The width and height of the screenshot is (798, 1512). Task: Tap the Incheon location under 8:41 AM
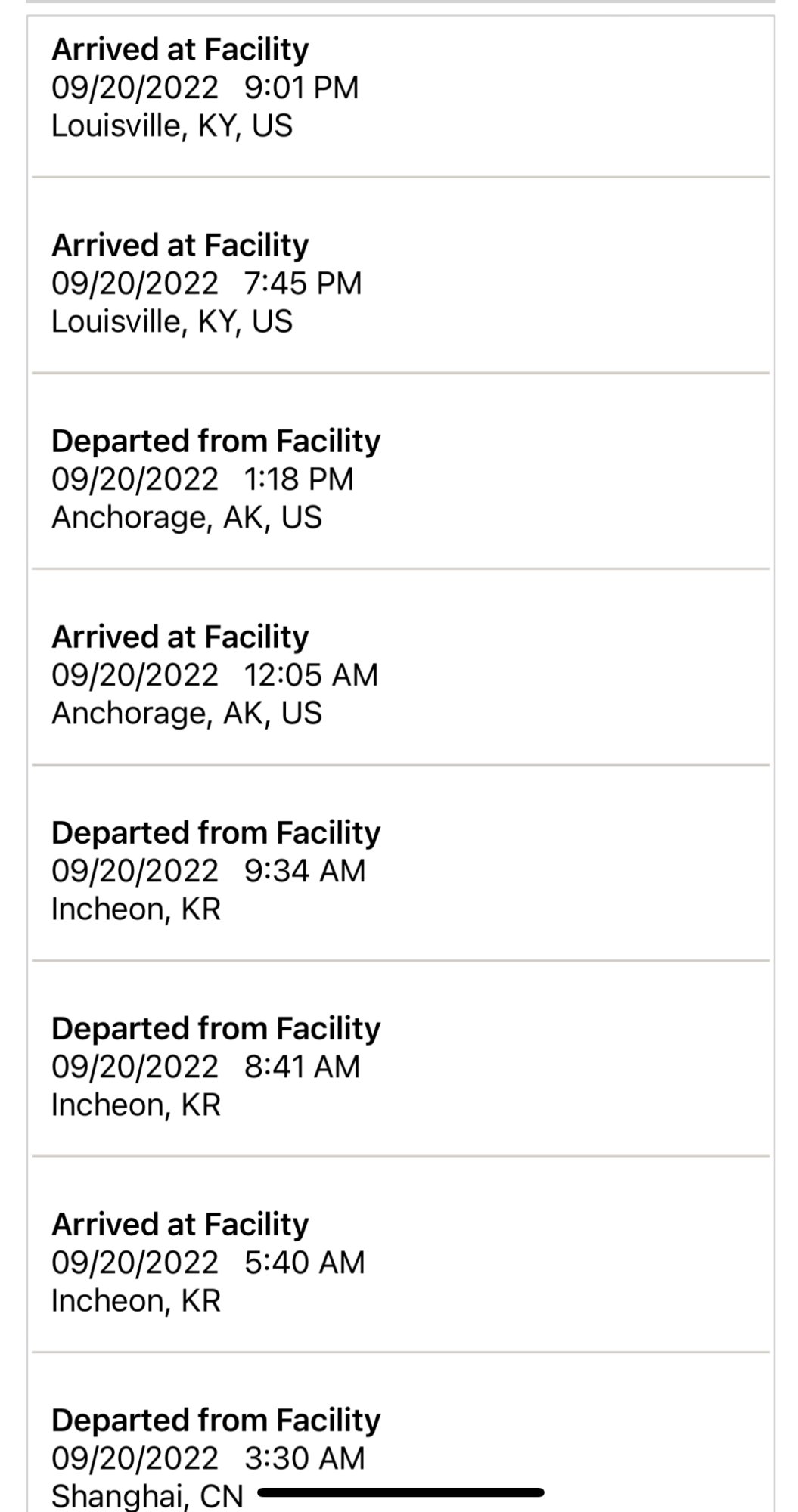[x=136, y=1105]
